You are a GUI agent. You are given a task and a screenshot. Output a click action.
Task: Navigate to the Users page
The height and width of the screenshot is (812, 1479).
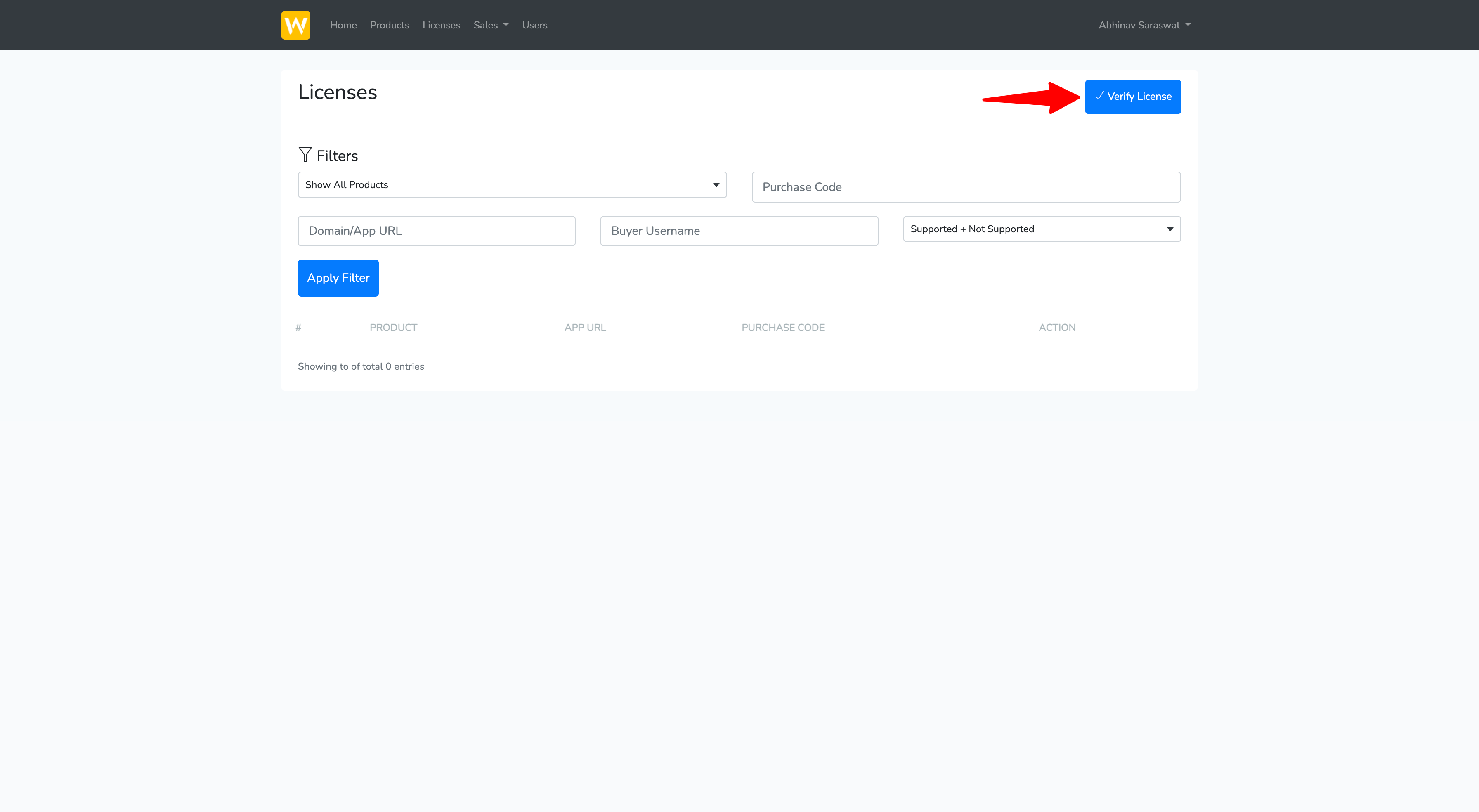click(534, 25)
